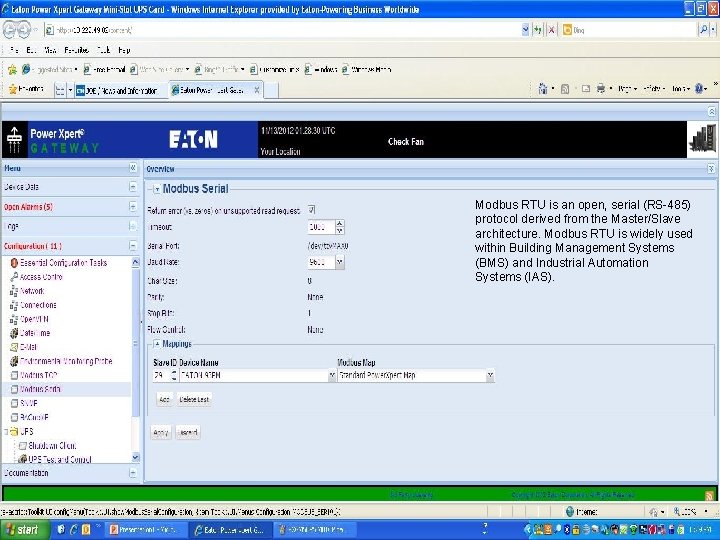The height and width of the screenshot is (540, 720).
Task: Click the Print toolbar icon
Action: [601, 89]
